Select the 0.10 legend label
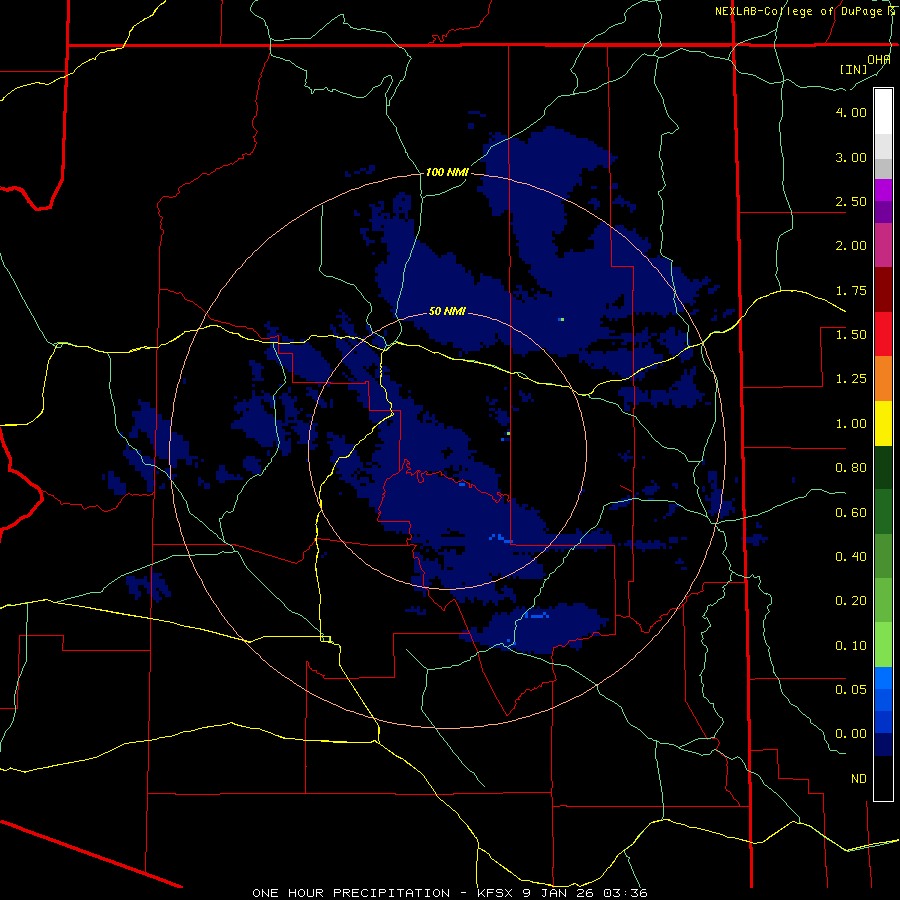Image resolution: width=900 pixels, height=900 pixels. [x=851, y=646]
